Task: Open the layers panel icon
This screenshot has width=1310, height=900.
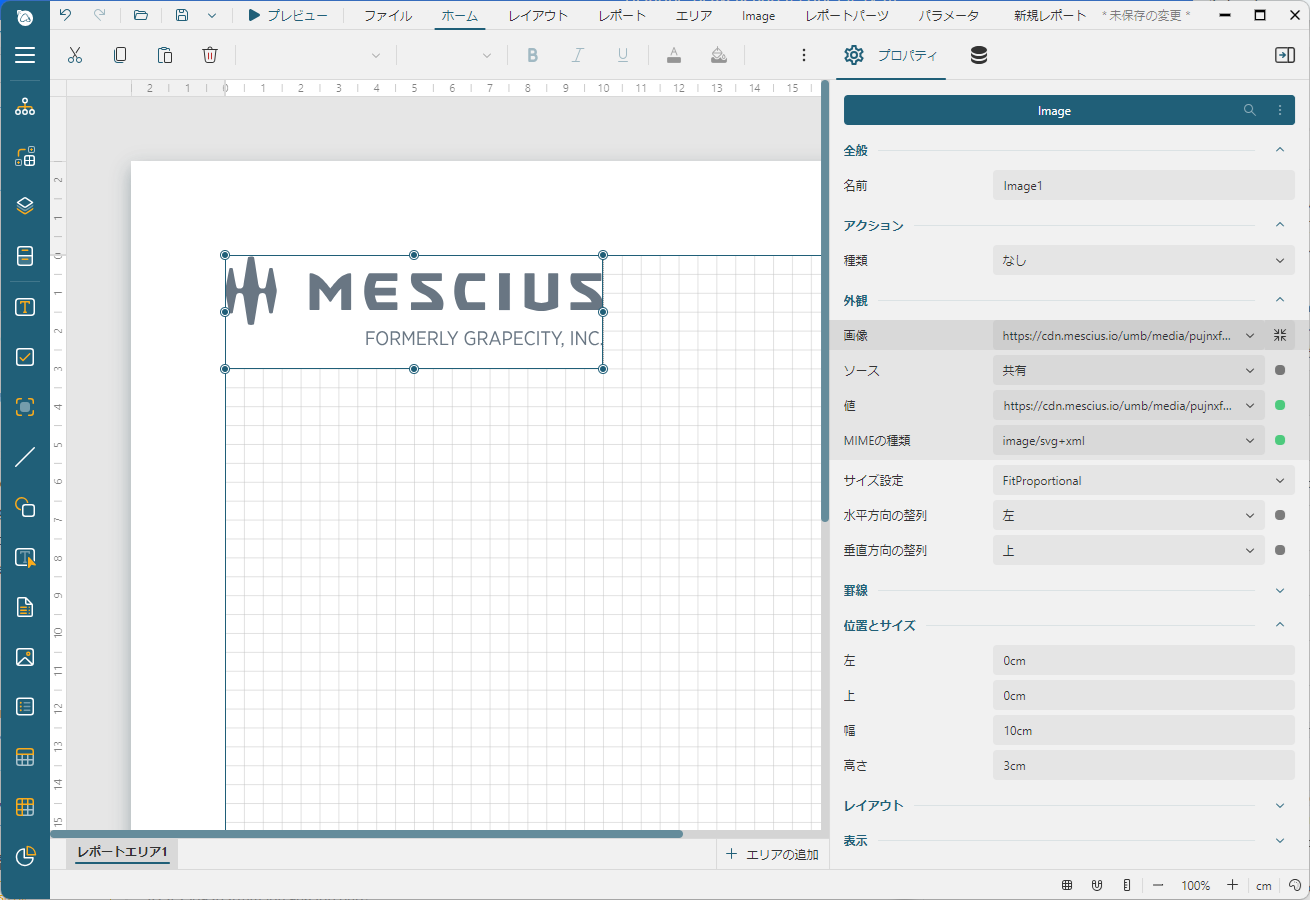Action: (x=25, y=206)
